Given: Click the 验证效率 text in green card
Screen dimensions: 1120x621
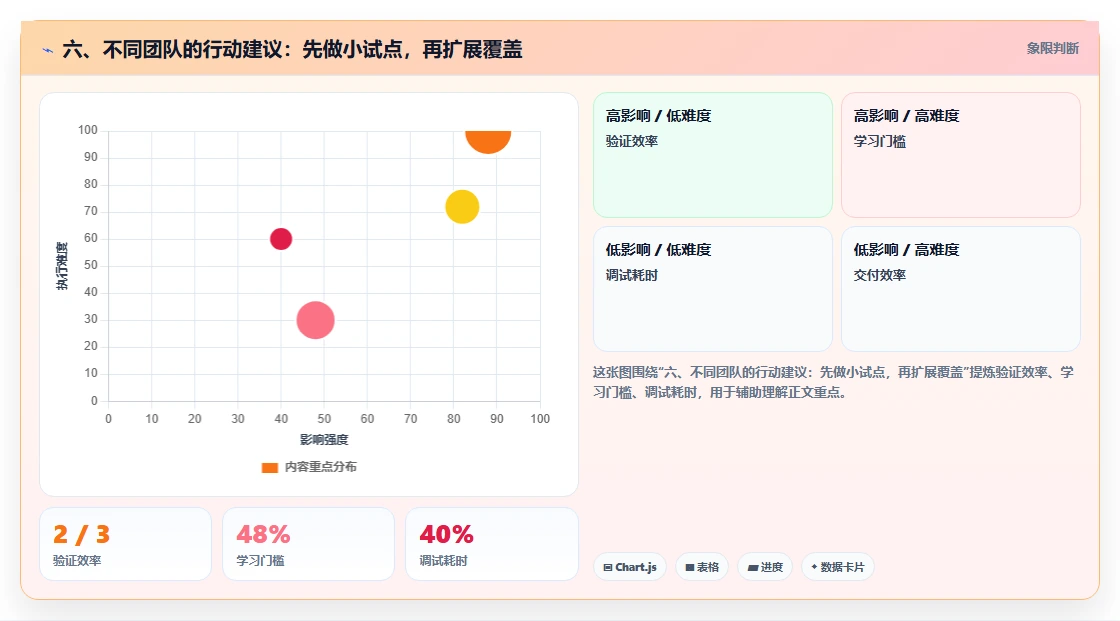Looking at the screenshot, I should (631, 141).
